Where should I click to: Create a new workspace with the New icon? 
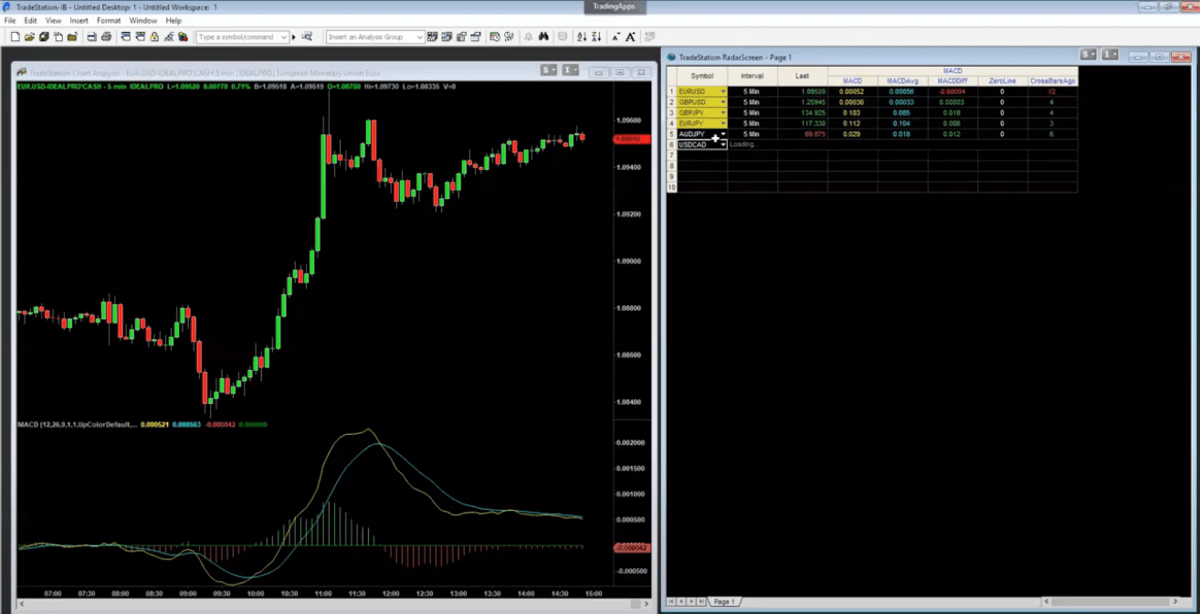point(16,36)
